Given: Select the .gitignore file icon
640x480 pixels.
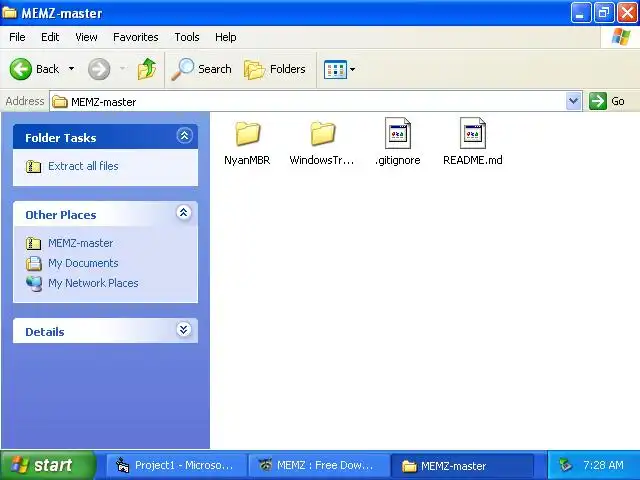Looking at the screenshot, I should (x=398, y=133).
